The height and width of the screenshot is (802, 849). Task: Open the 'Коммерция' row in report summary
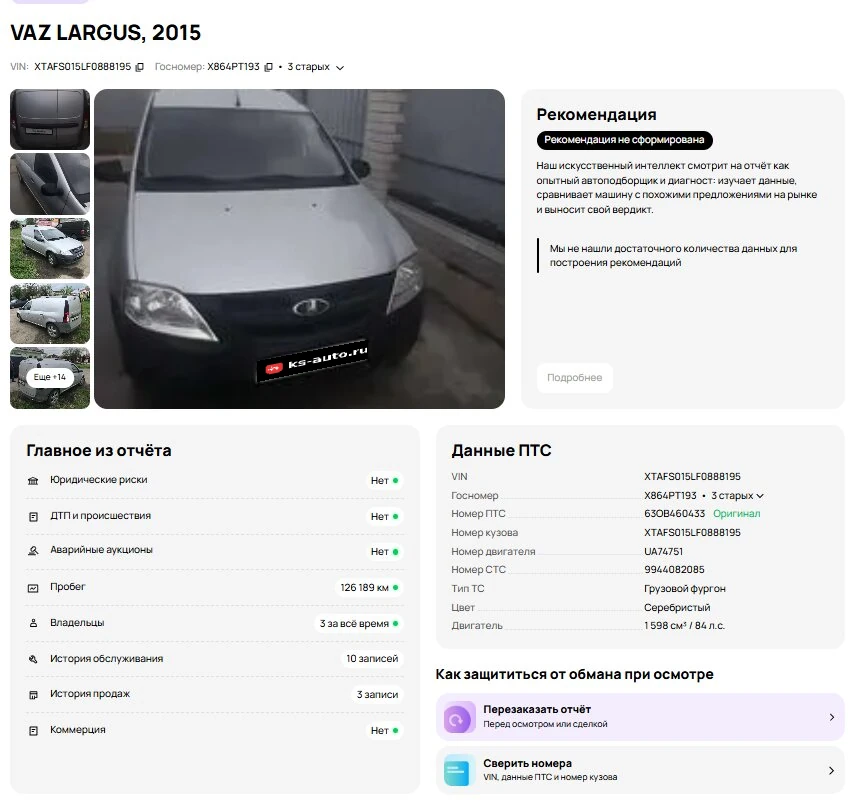click(214, 730)
